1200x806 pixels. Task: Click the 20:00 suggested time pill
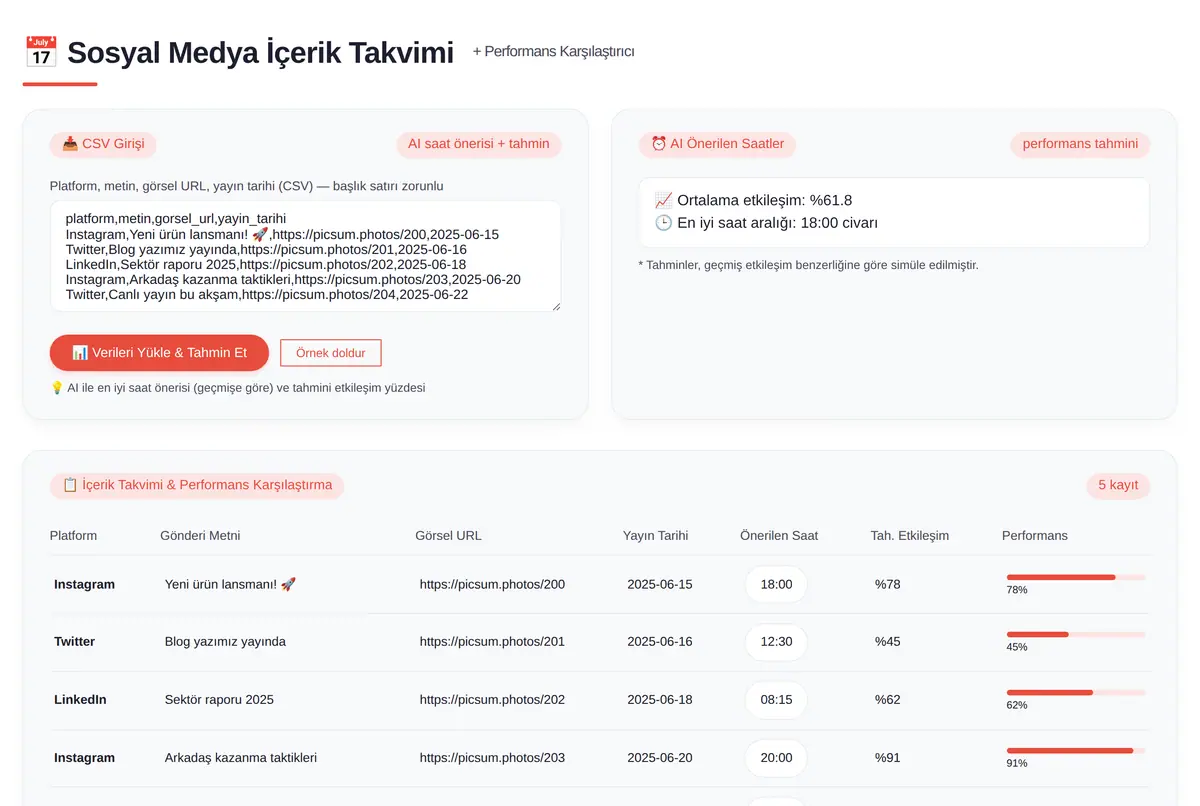coord(776,758)
